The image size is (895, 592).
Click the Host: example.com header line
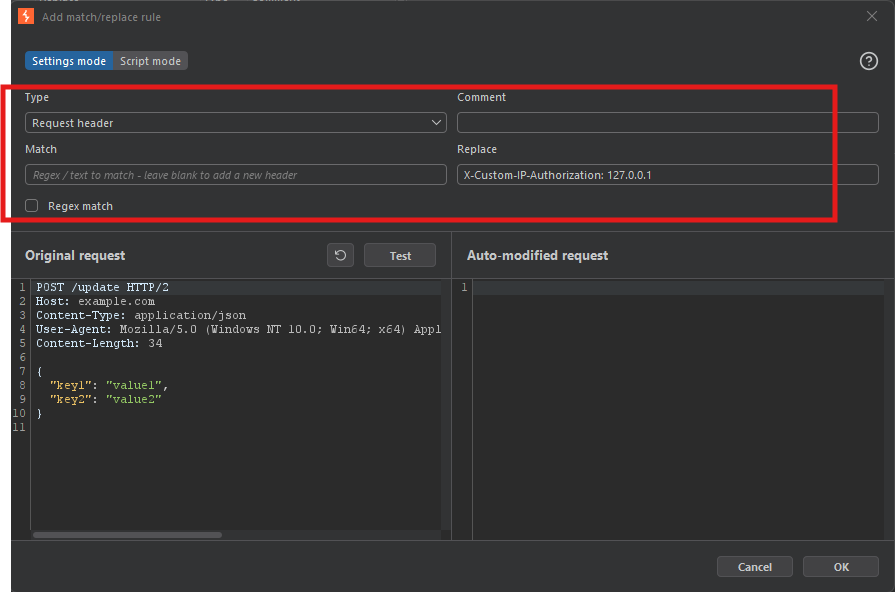[95, 301]
